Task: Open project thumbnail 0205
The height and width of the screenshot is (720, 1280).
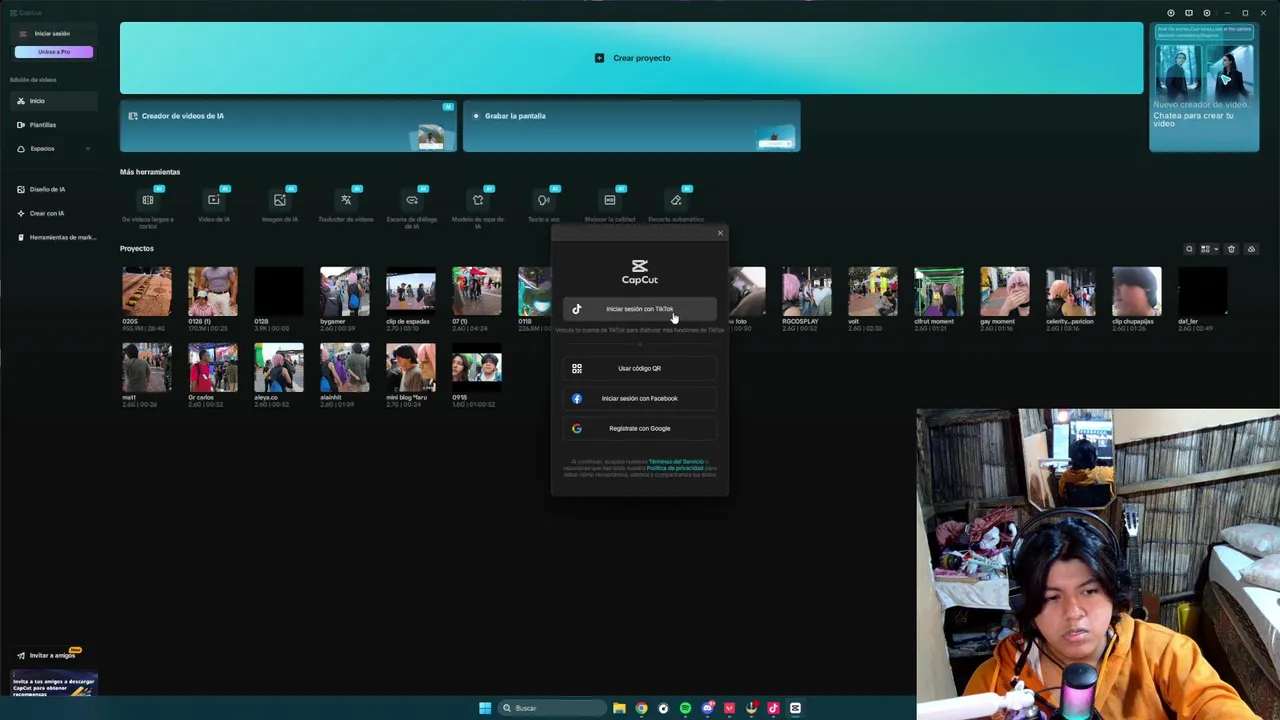Action: click(147, 291)
